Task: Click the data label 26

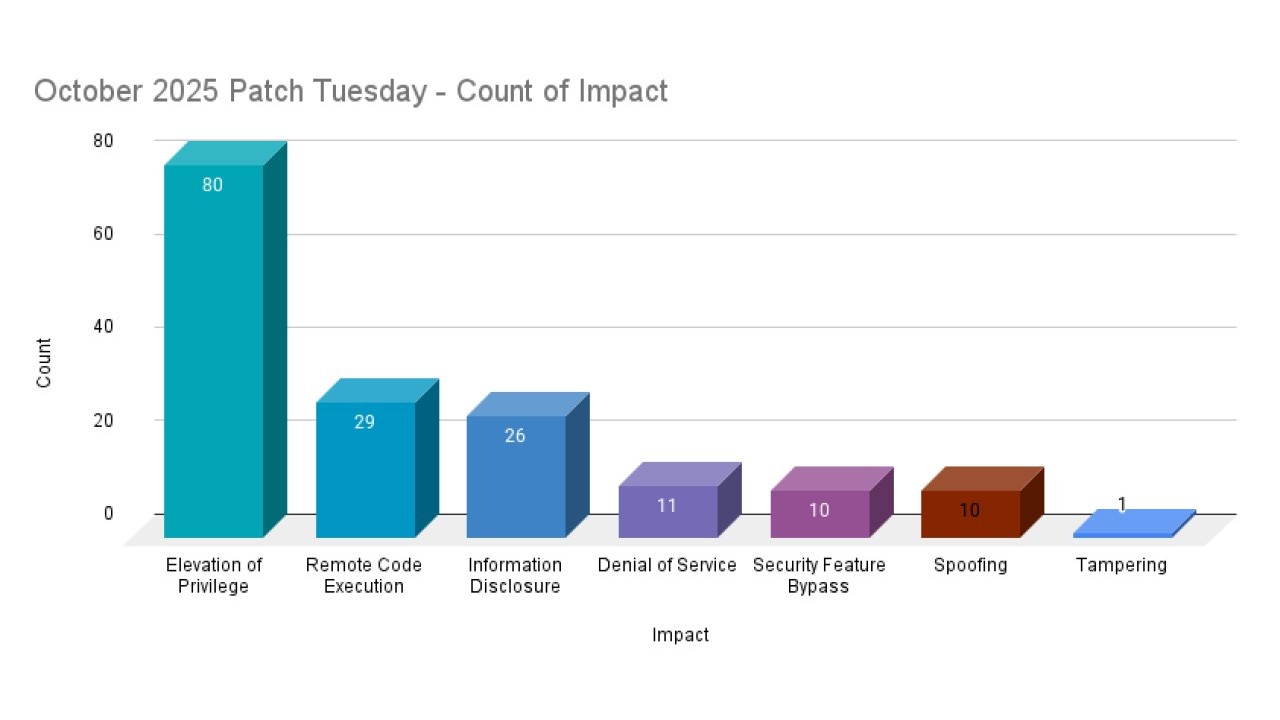Action: pyautogui.click(x=515, y=435)
